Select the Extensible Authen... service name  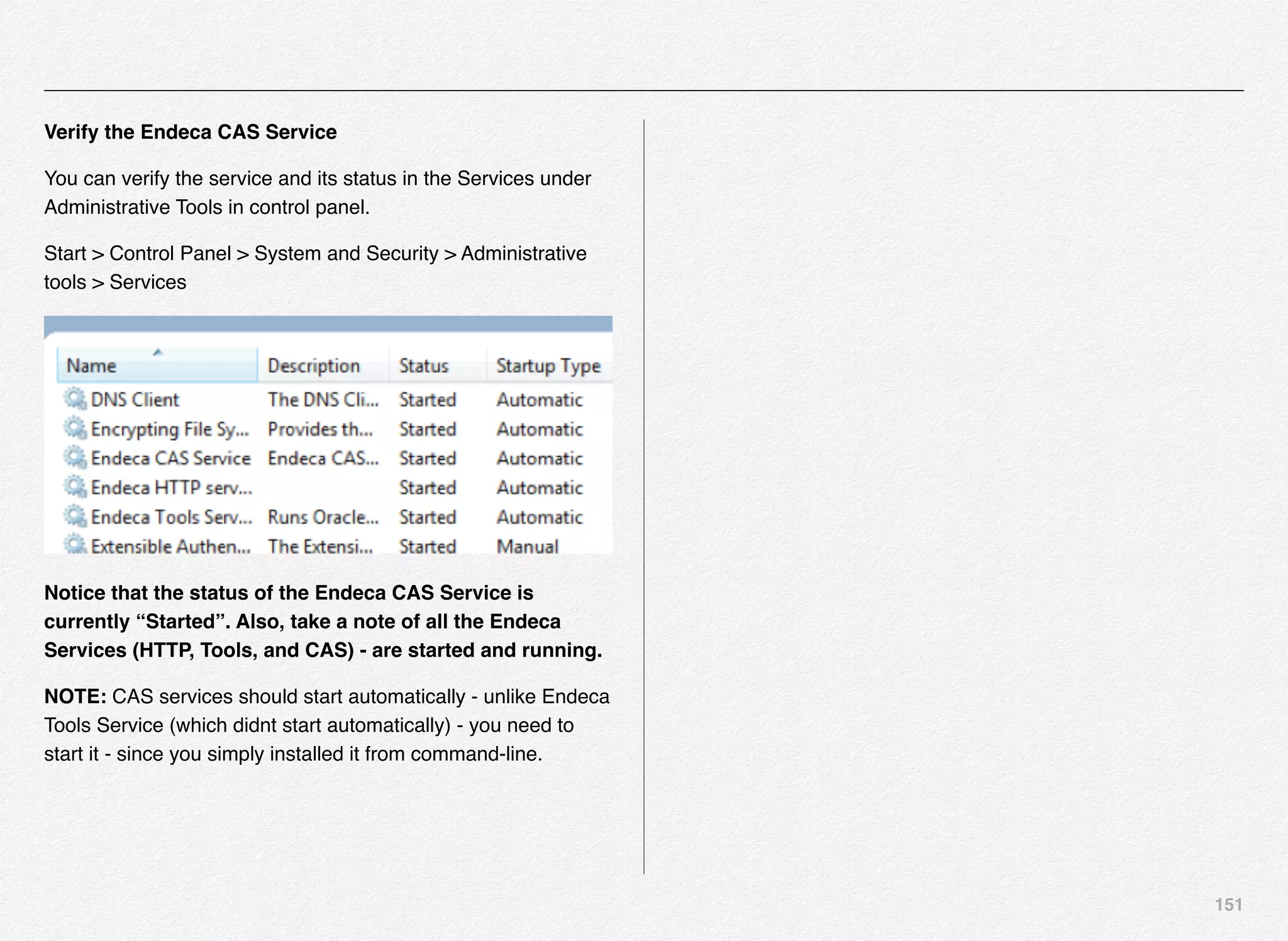click(x=170, y=546)
